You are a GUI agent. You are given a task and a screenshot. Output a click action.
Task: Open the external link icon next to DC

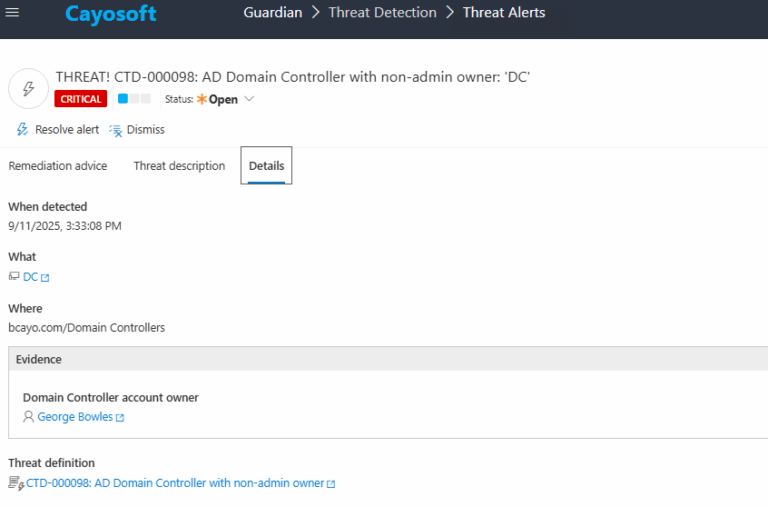(x=45, y=278)
